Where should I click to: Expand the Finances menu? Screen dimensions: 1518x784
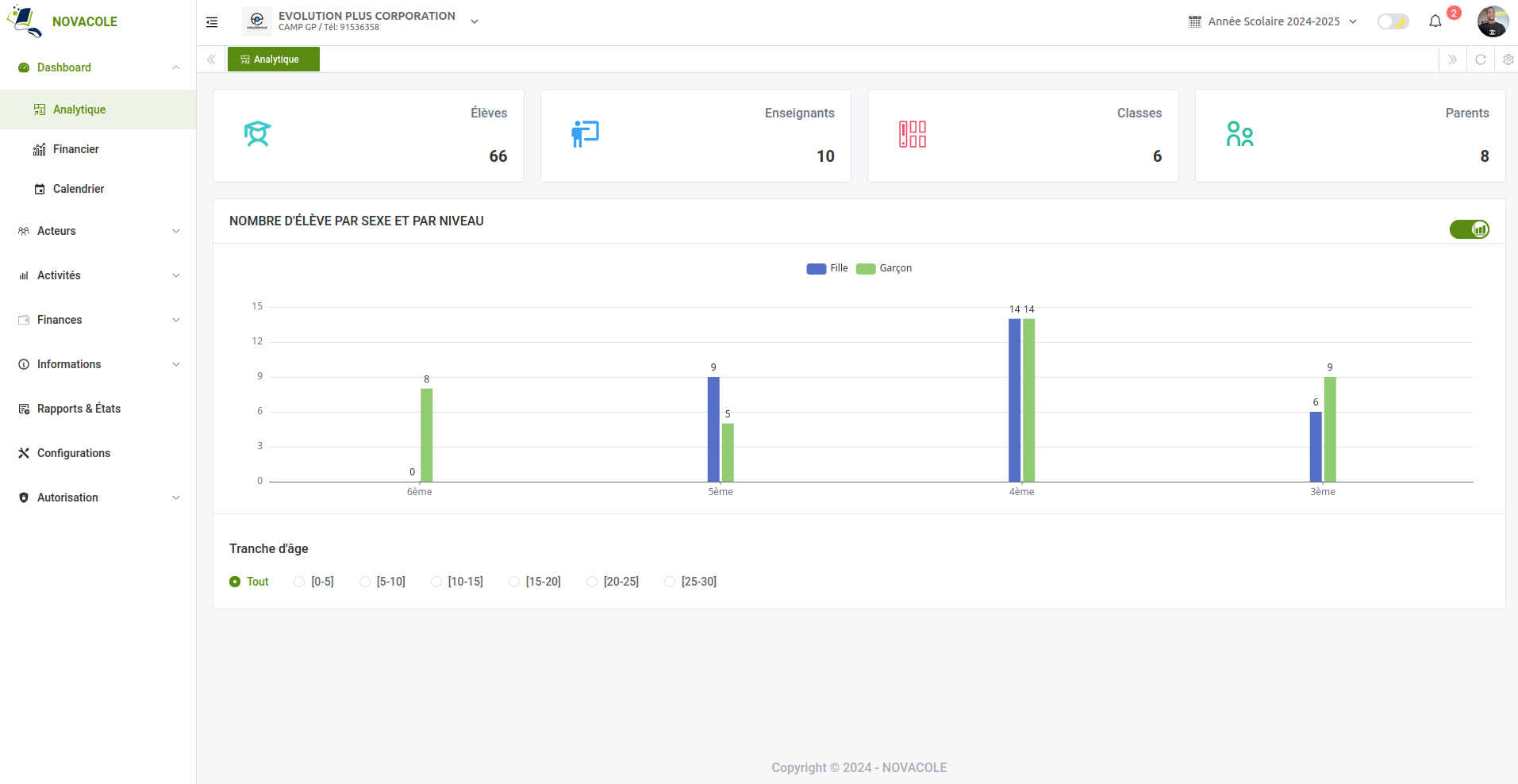coord(98,320)
